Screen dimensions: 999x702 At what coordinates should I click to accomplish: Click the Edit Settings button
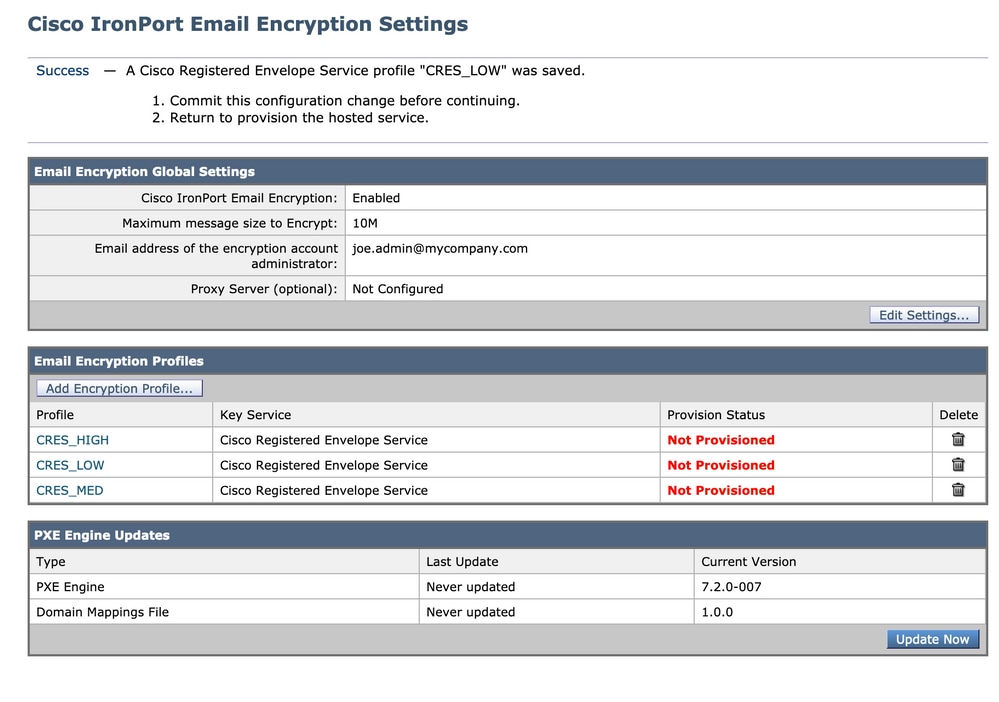click(924, 315)
